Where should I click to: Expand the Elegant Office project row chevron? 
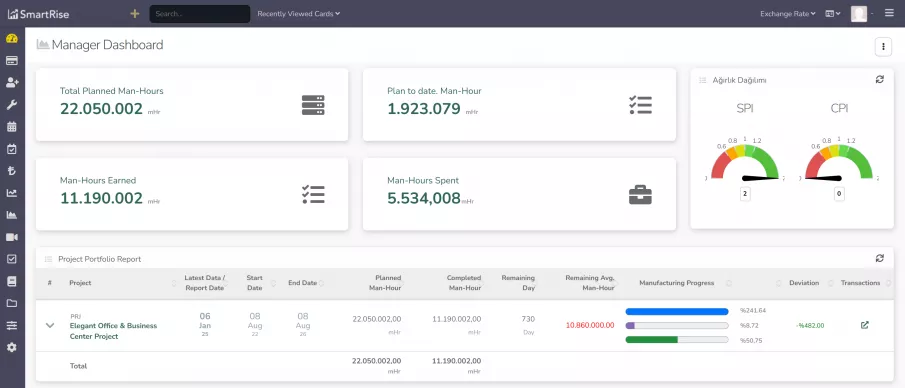click(x=50, y=326)
